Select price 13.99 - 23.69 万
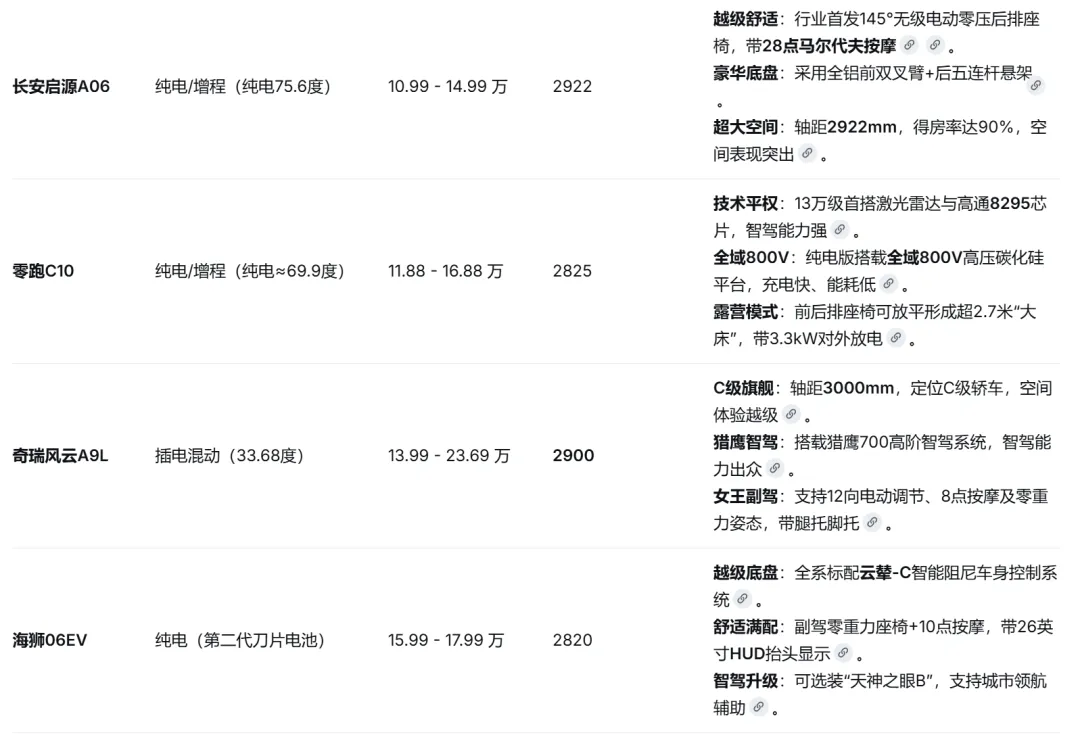1080x735 pixels. coord(449,455)
